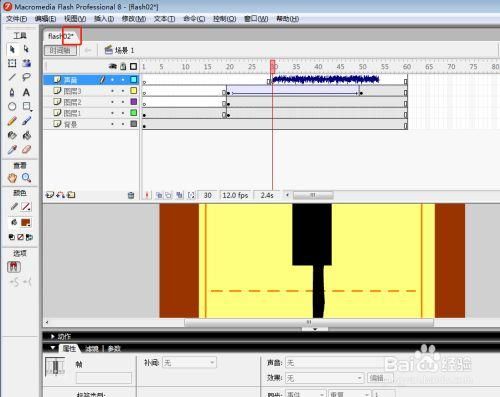500x397 pixels.
Task: Click the Black and White colors icon
Action: point(11,237)
